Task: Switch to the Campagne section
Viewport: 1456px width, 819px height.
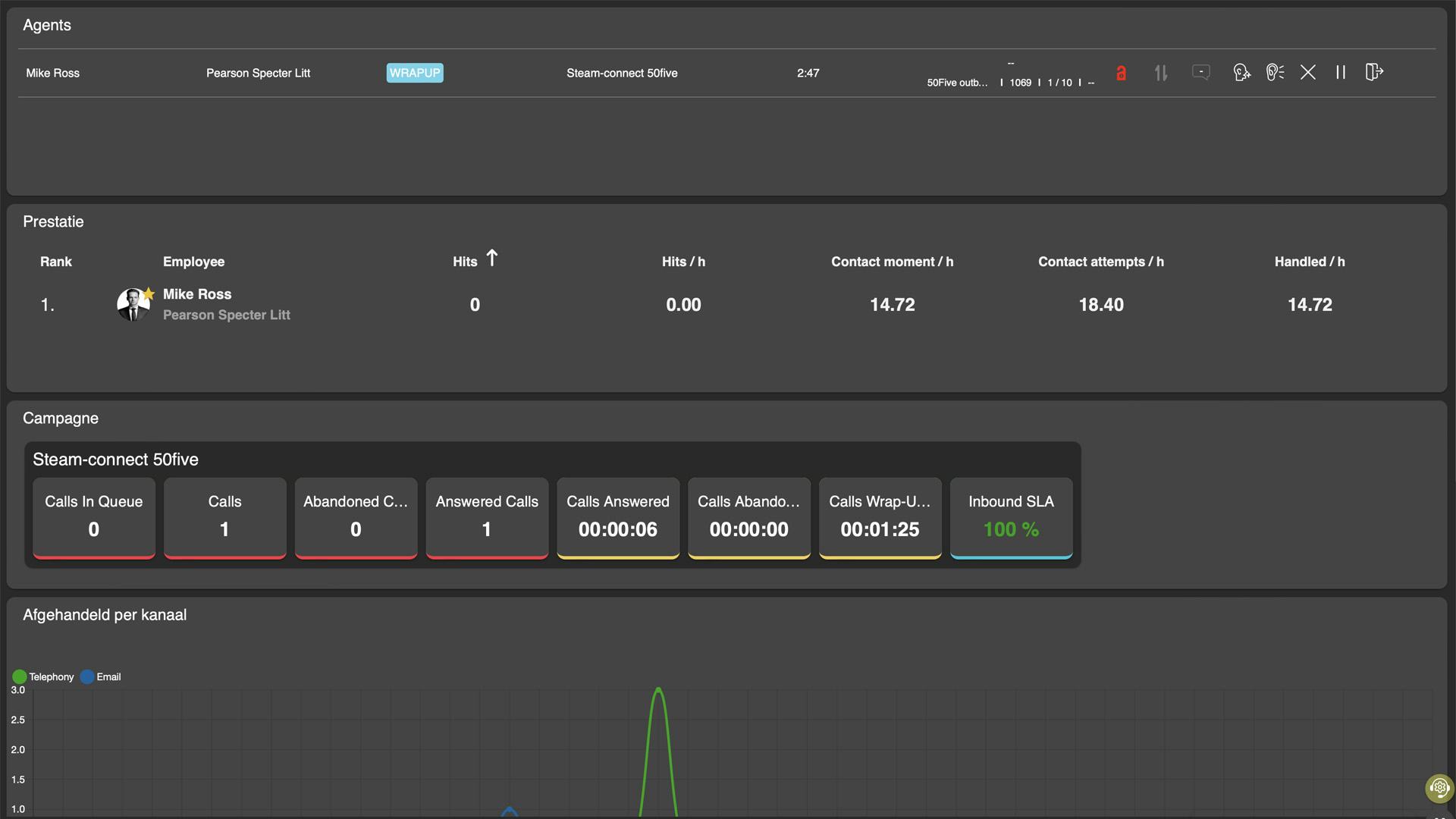Action: 61,418
